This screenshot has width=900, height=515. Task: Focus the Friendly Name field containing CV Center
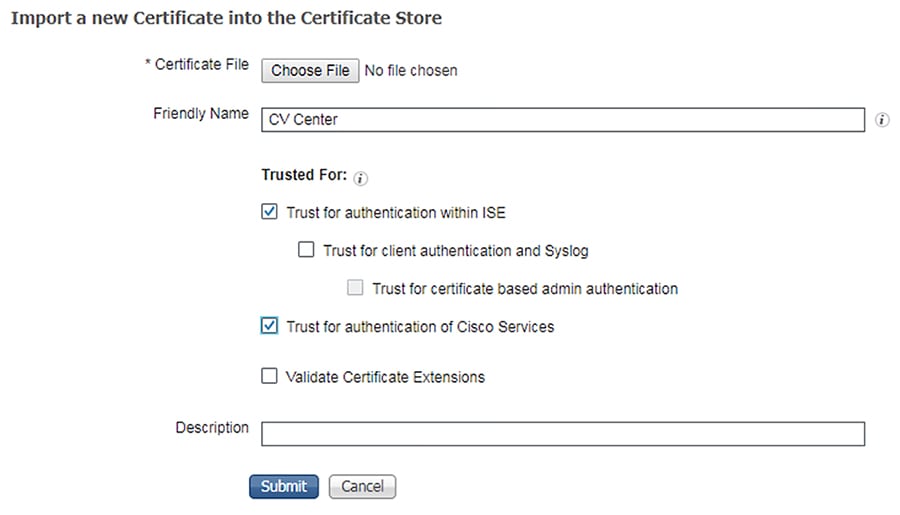(x=562, y=120)
